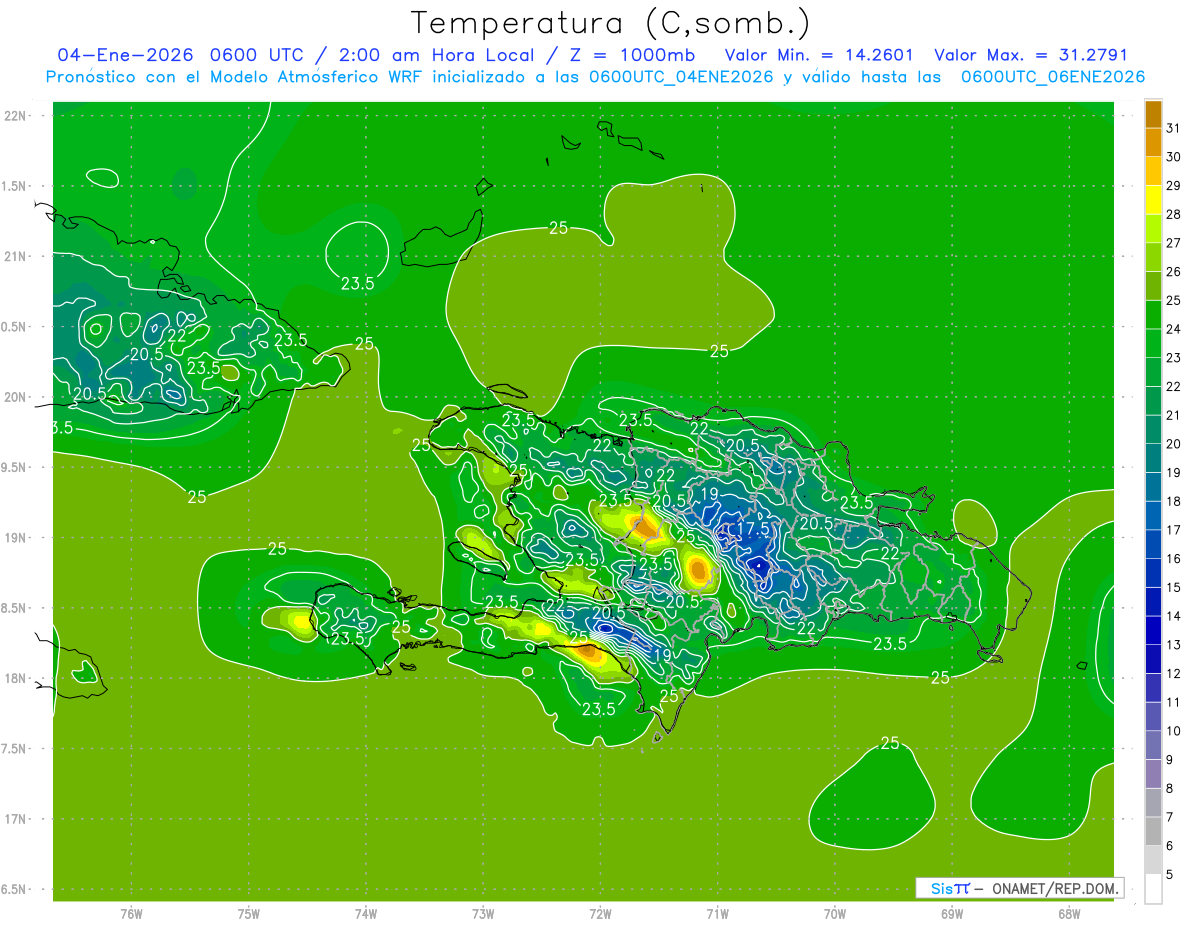Image resolution: width=1200 pixels, height=927 pixels.
Task: Click the '72W' longitude axis label
Action: coord(600,913)
